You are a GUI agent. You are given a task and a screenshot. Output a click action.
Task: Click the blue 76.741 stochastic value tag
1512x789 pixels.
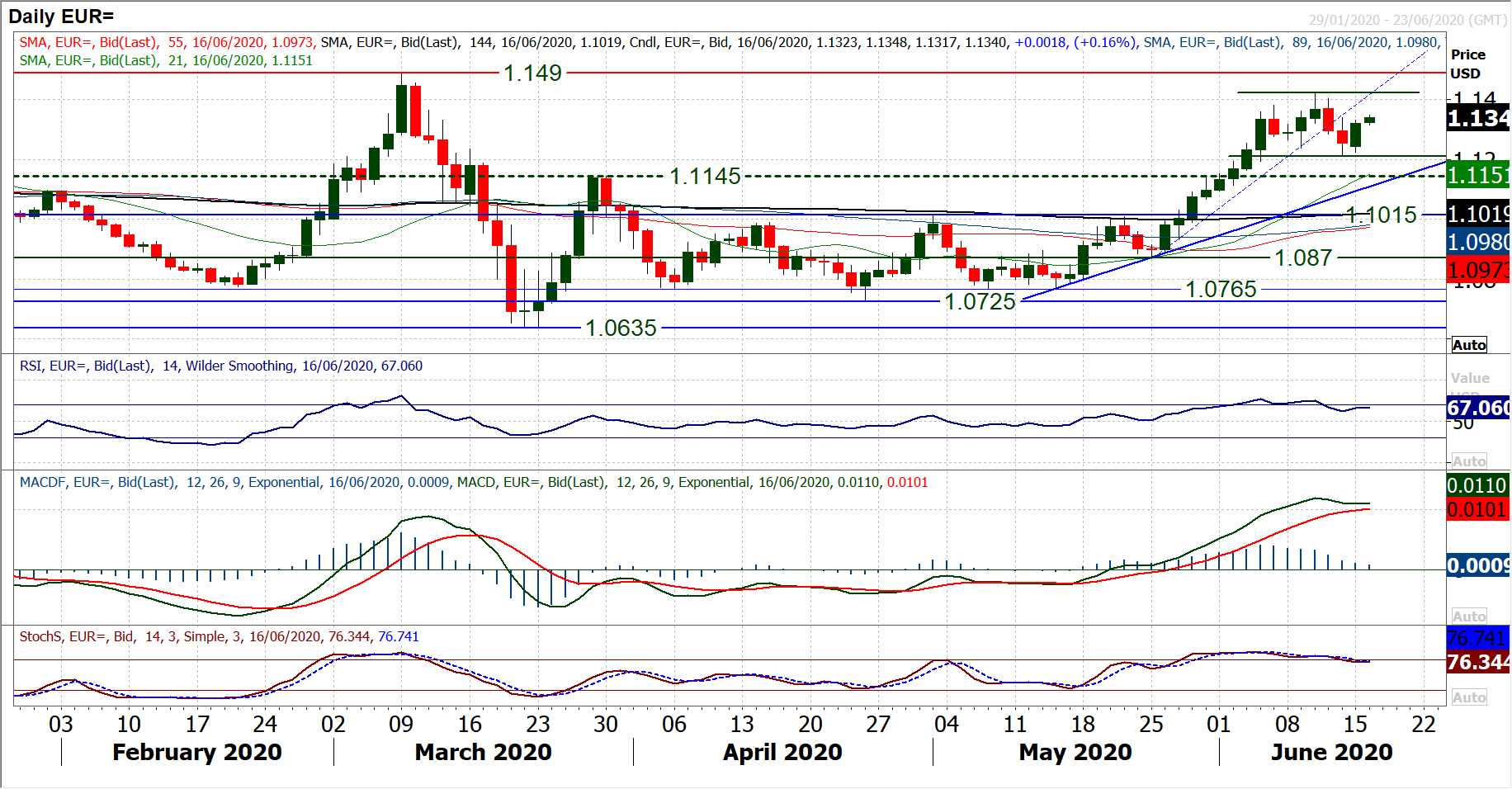pos(1478,638)
